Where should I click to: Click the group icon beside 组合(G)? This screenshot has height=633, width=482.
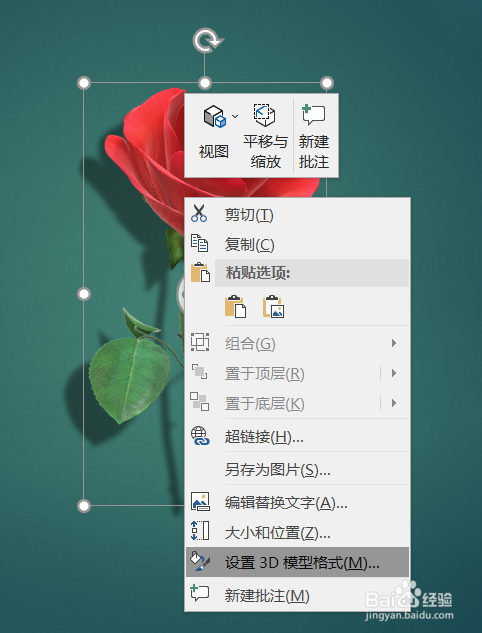coord(200,342)
